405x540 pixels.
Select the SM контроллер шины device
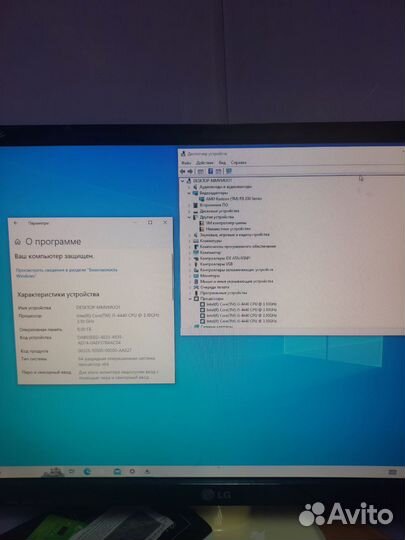(226, 223)
